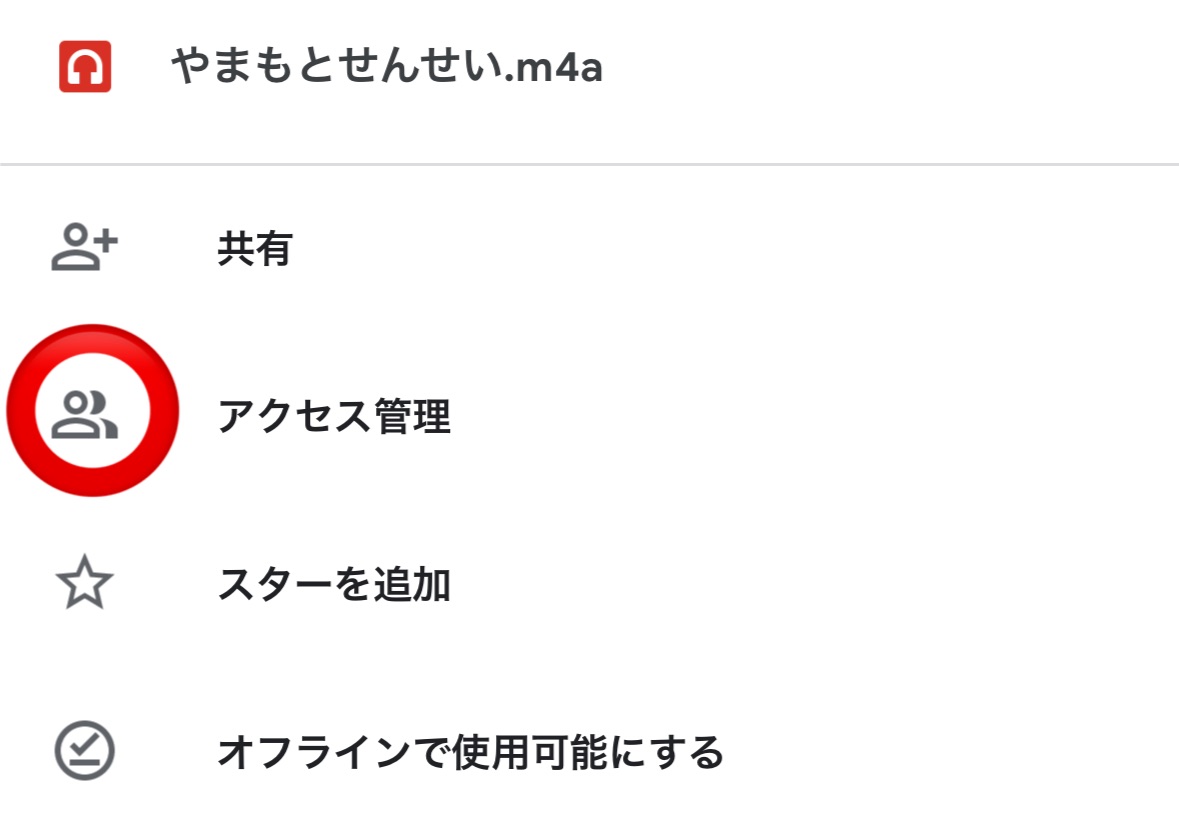Click the やまもとせんせい.m4a file name
The image size is (1179, 828).
(386, 68)
